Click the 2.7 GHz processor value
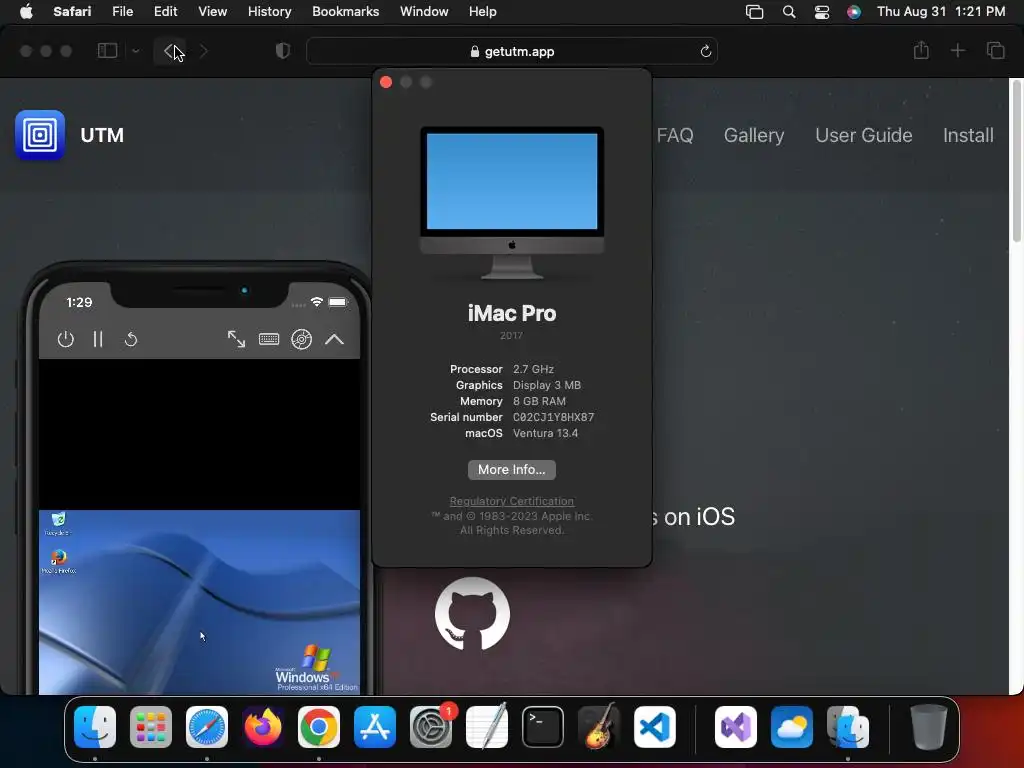This screenshot has height=768, width=1024. click(533, 369)
